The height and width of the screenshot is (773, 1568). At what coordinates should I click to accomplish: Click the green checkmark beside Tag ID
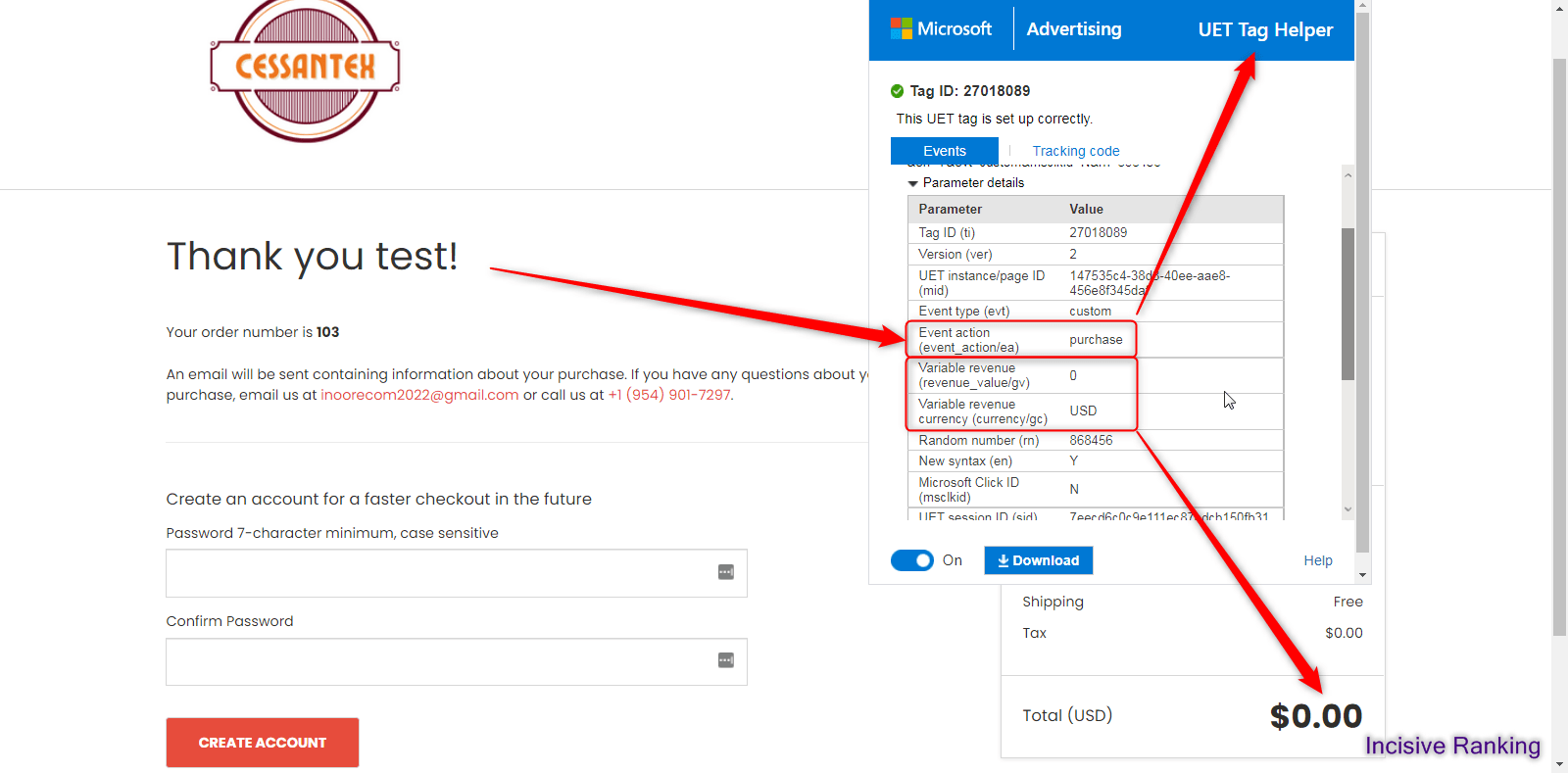click(x=897, y=91)
